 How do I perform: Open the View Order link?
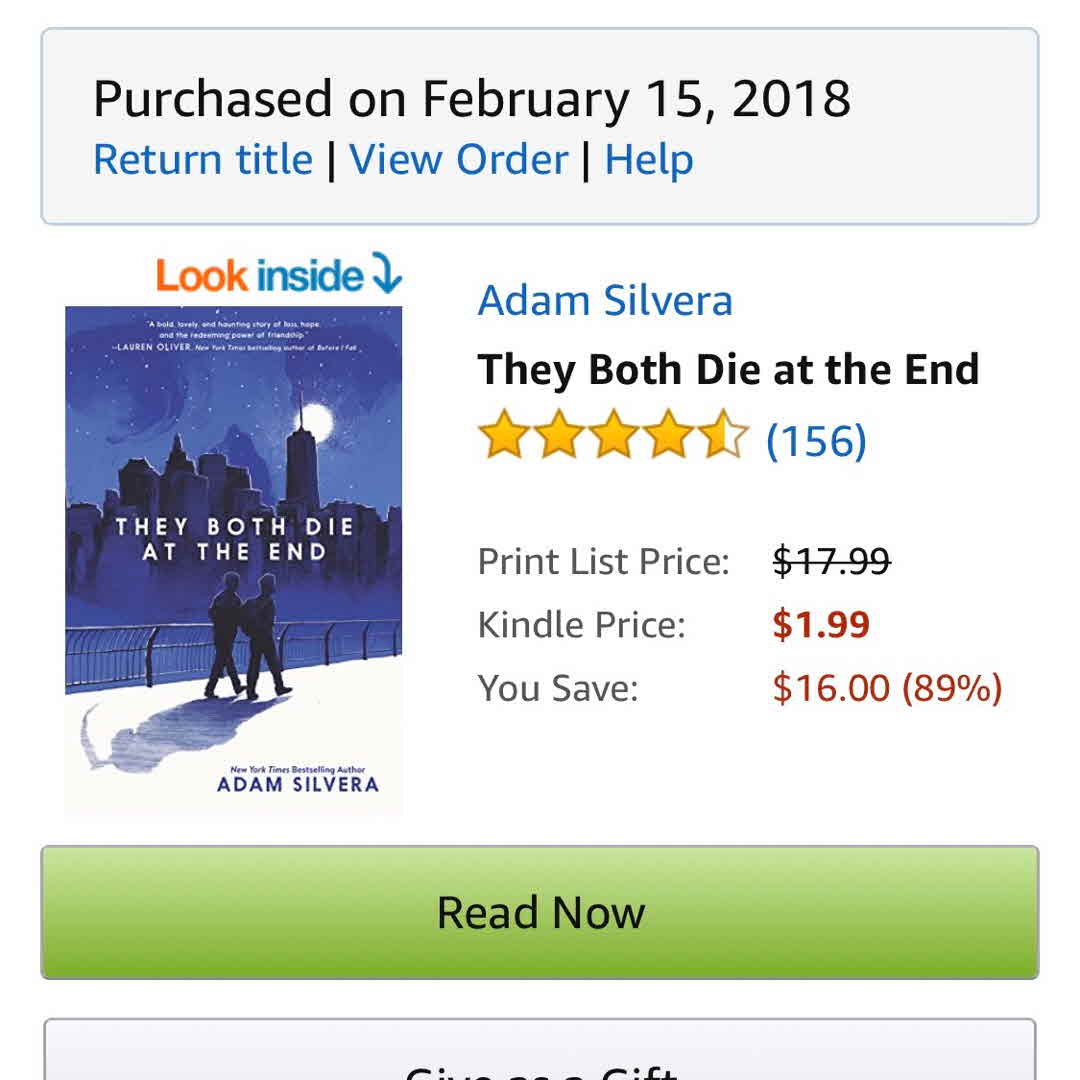point(459,160)
